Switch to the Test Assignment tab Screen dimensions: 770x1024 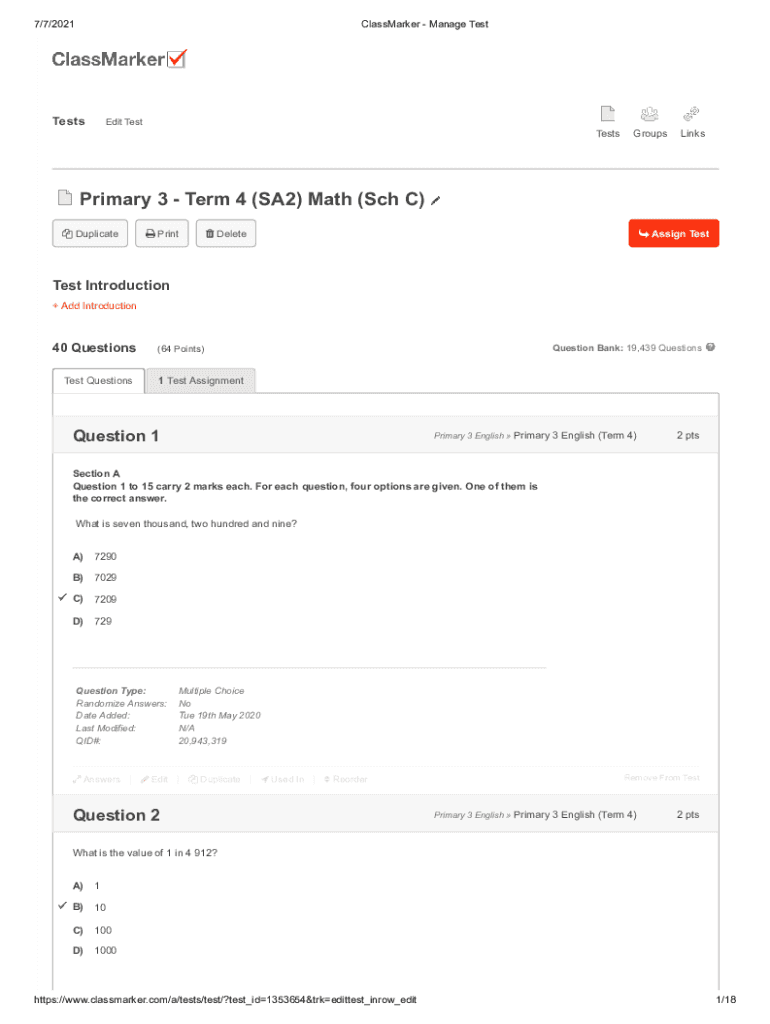[200, 381]
